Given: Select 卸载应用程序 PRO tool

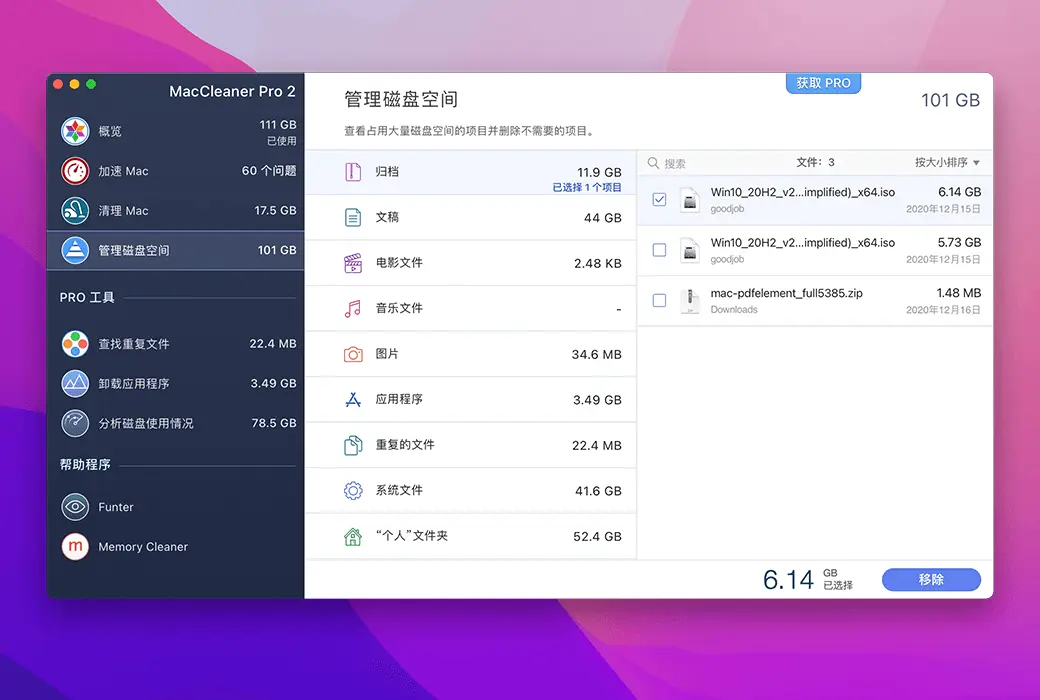Looking at the screenshot, I should [175, 384].
